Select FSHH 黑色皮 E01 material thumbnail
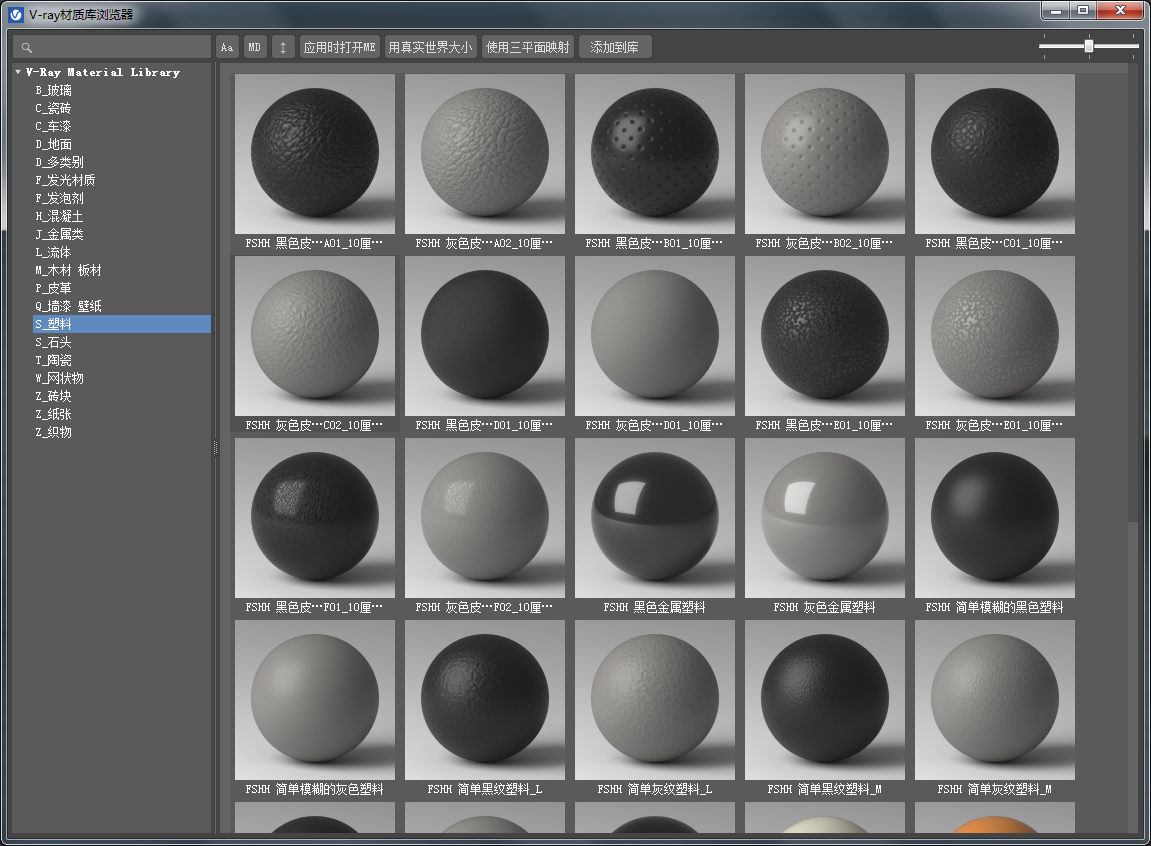Image resolution: width=1151 pixels, height=846 pixels. [x=825, y=335]
